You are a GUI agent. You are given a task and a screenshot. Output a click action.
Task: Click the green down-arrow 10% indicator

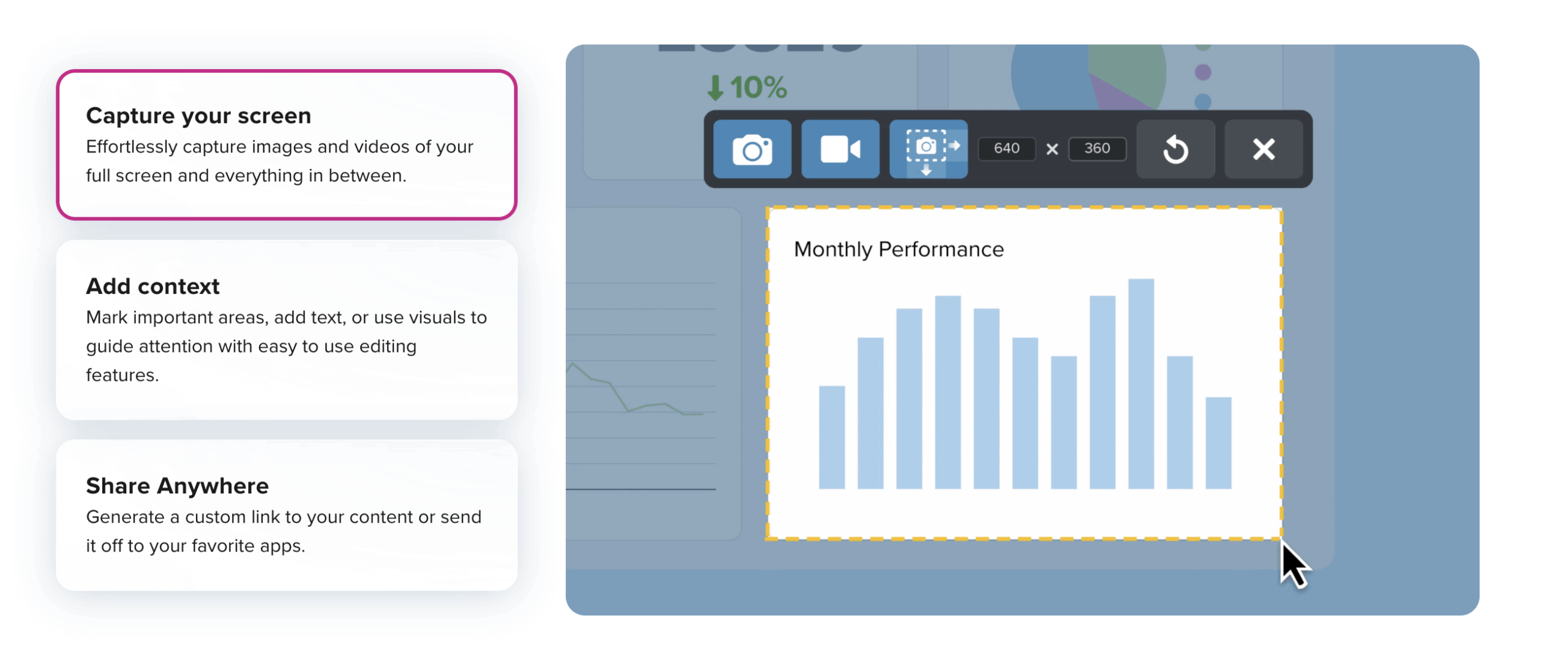pyautogui.click(x=747, y=88)
